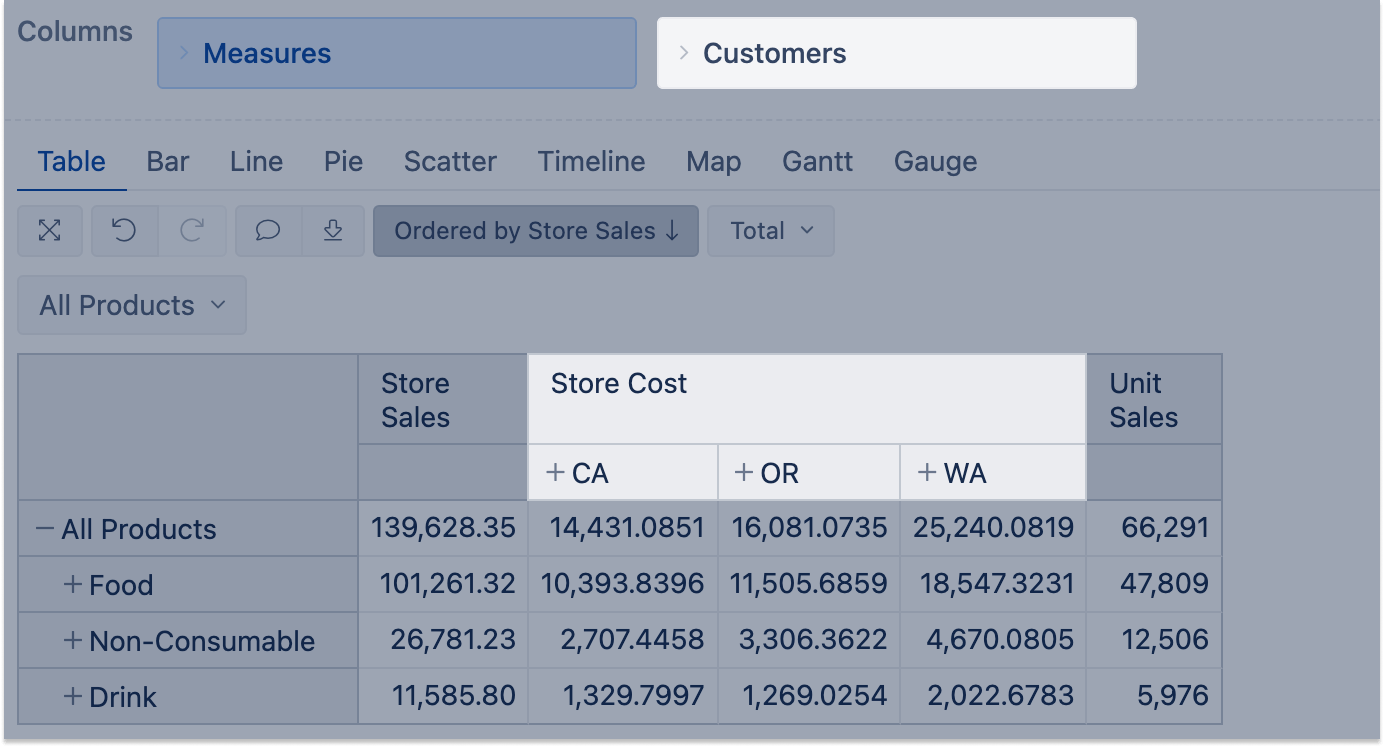This screenshot has width=1384, height=747.
Task: Collapse the All Products row
Action: 45,529
